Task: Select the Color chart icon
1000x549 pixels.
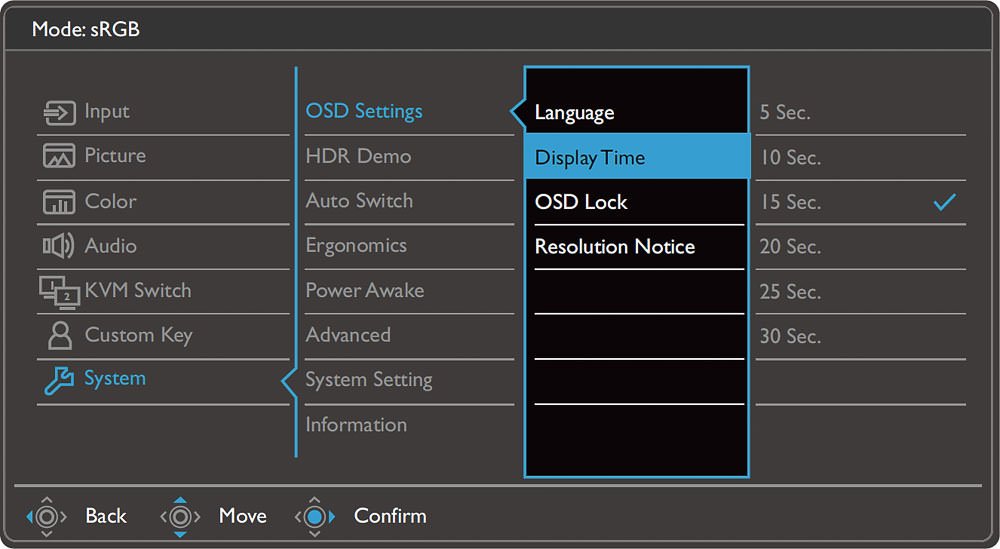Action: pyautogui.click(x=59, y=201)
